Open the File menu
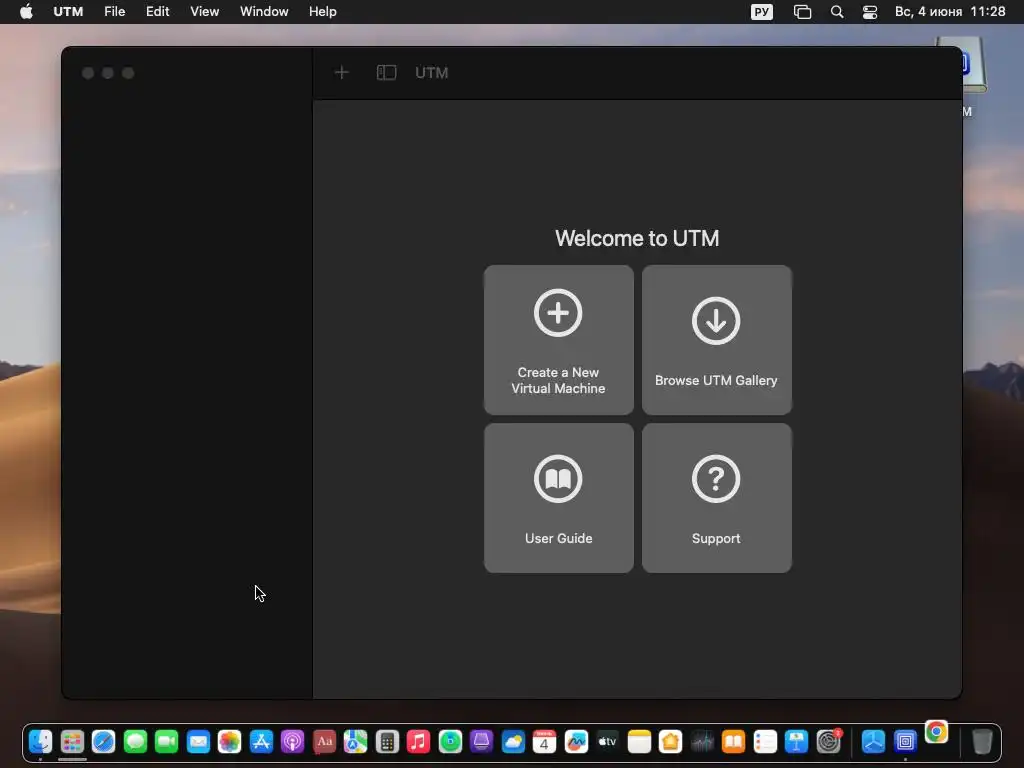 tap(114, 12)
